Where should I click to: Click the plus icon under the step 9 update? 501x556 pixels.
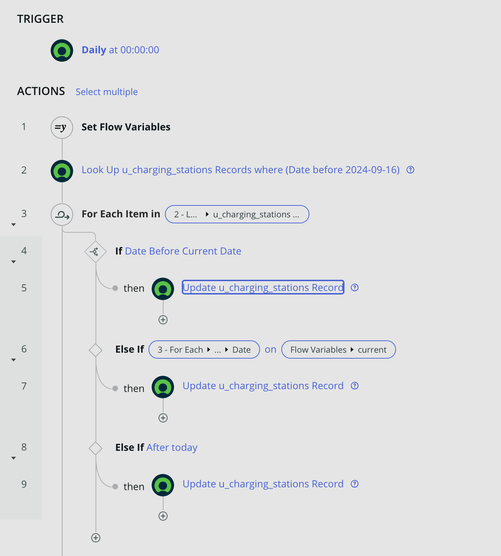pos(163,516)
